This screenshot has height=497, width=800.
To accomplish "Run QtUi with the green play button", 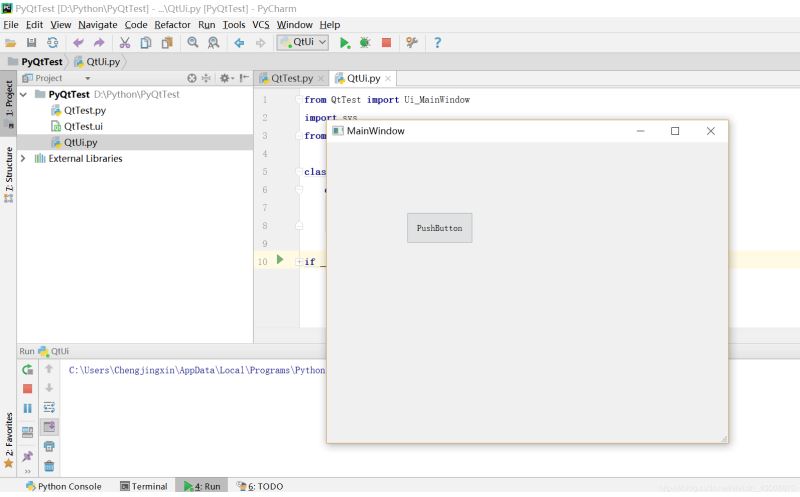I will pos(345,43).
